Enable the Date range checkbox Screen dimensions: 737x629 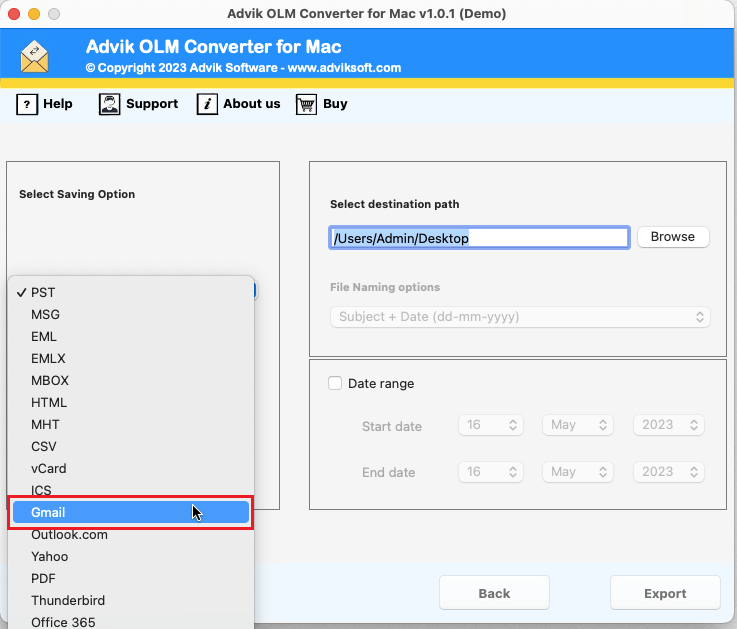[335, 383]
